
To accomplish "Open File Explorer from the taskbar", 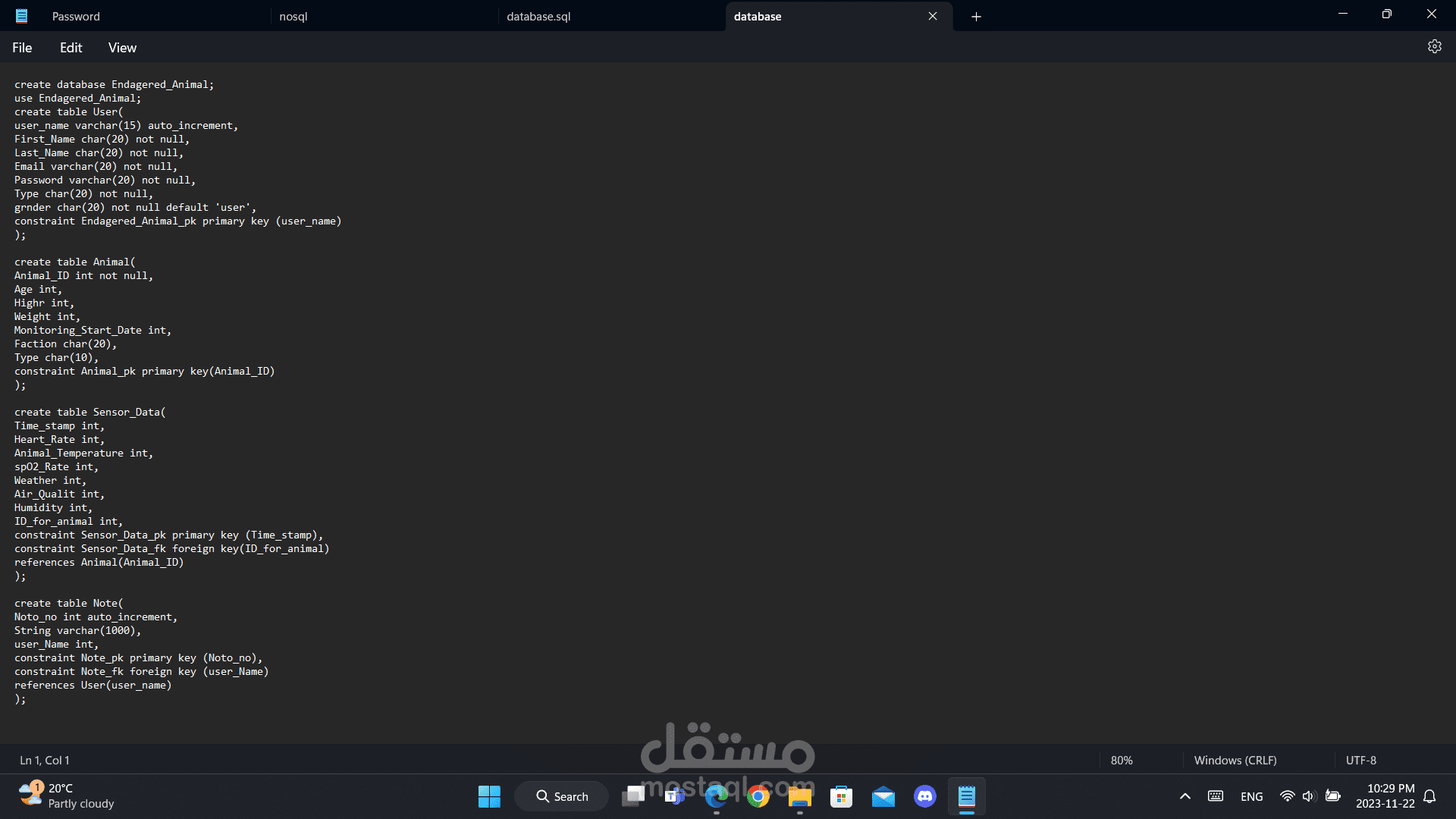I will click(x=799, y=796).
